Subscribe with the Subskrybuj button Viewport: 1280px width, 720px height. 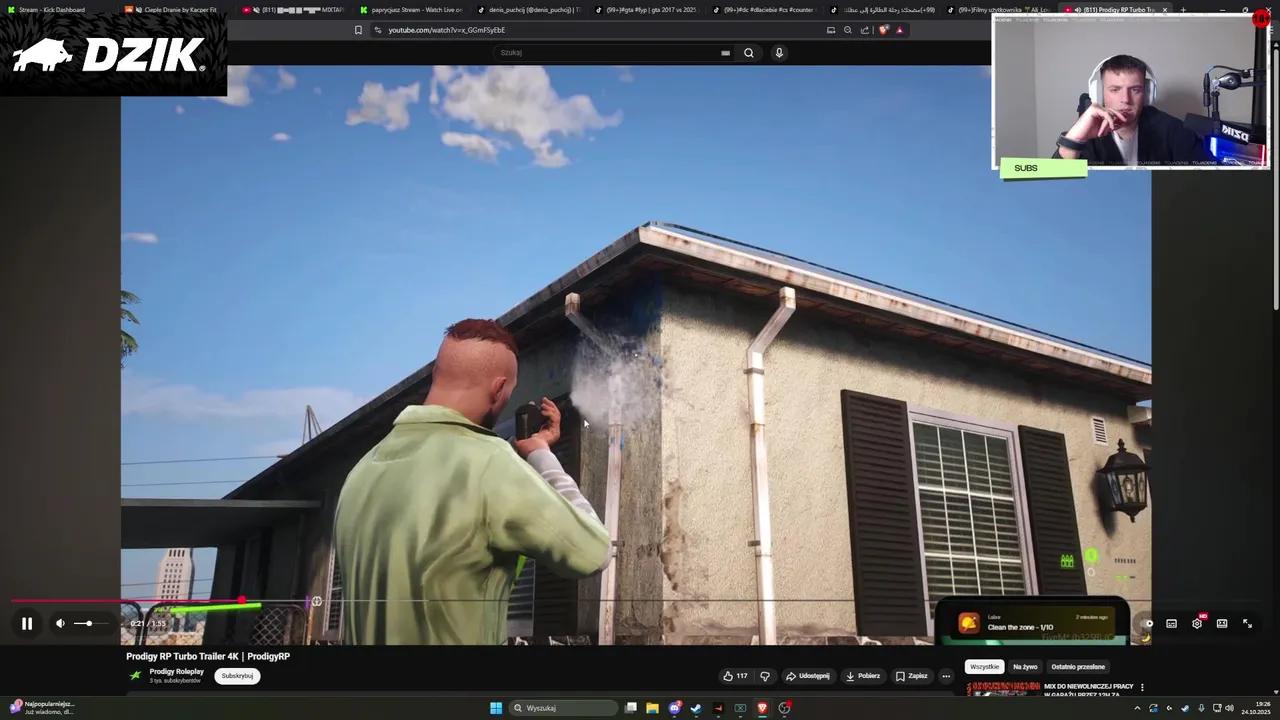[x=237, y=676]
